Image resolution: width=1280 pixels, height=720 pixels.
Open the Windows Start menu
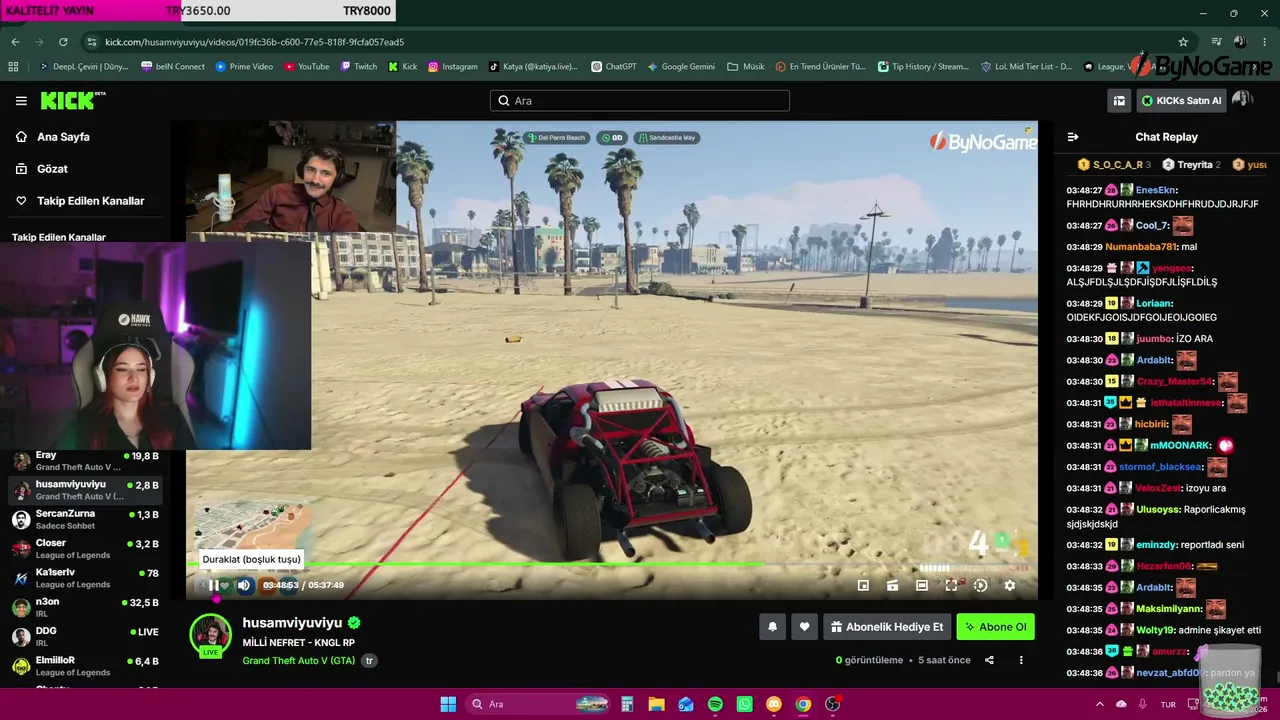click(448, 704)
